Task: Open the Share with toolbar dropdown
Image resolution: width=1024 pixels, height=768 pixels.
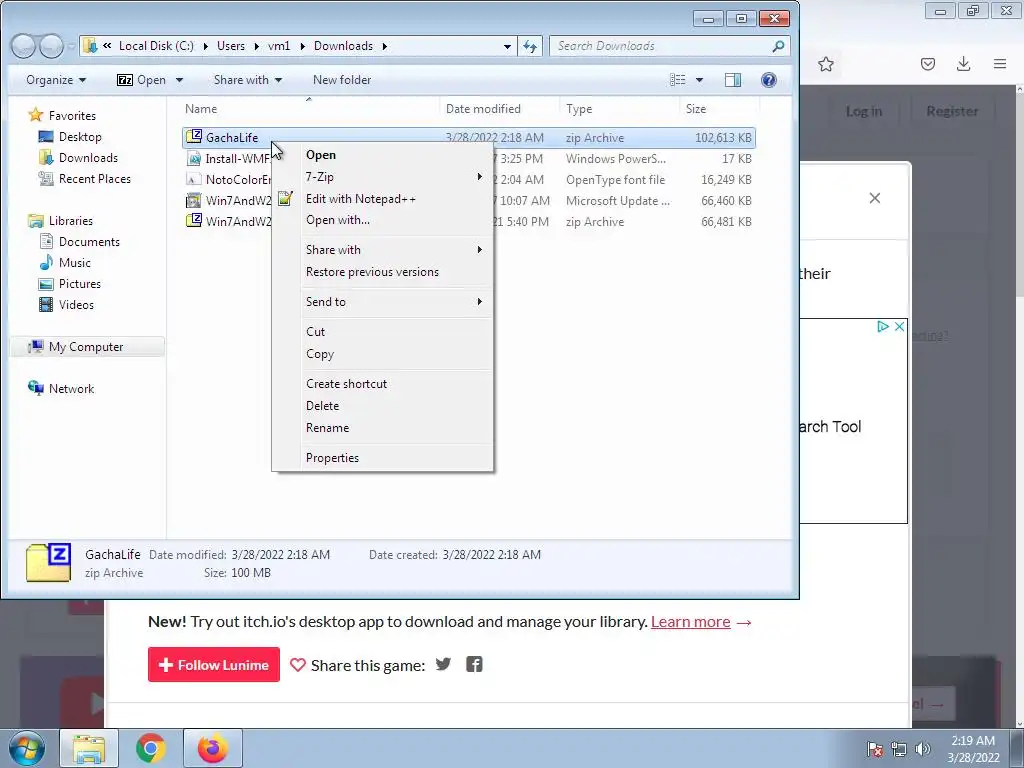Action: (x=248, y=80)
